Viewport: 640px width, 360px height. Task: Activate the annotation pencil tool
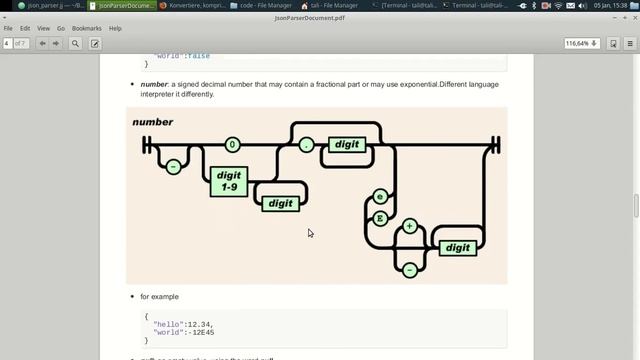(95, 43)
